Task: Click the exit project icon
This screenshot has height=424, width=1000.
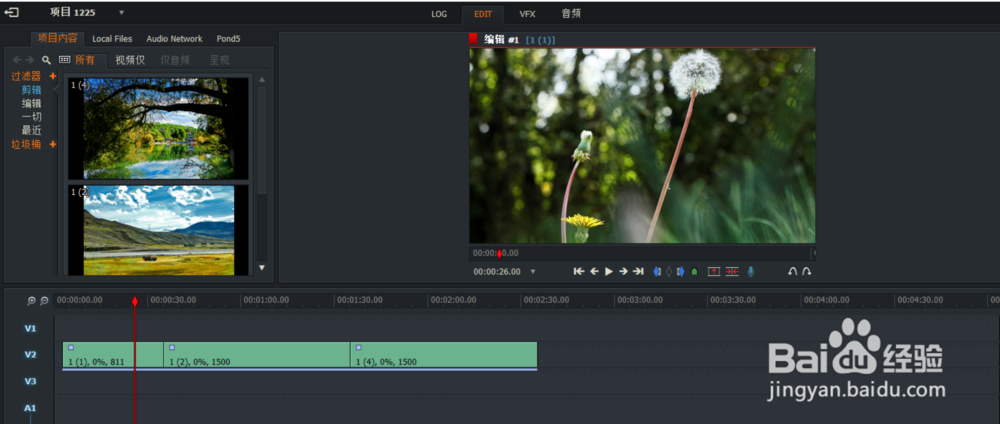Action: 12,12
